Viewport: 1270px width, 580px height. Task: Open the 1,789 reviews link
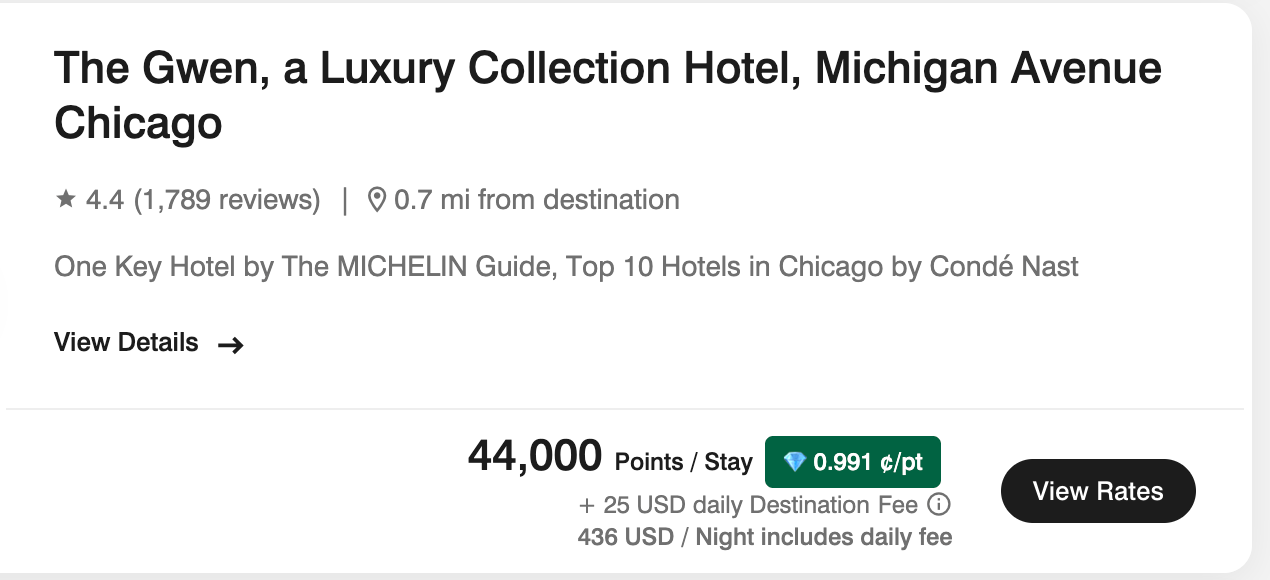tap(227, 200)
